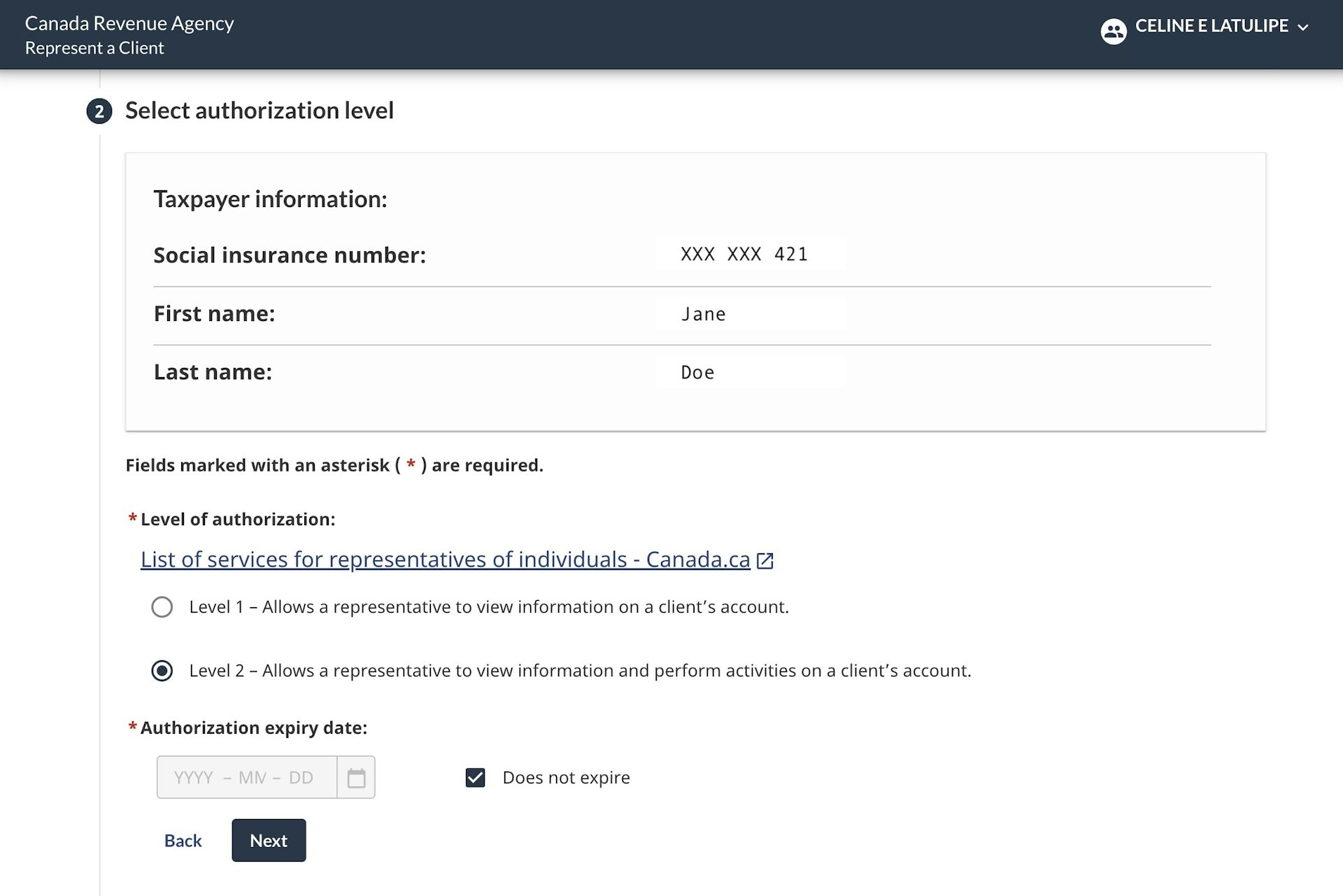Viewport: 1343px width, 896px height.
Task: Click the Canada Revenue Agency header title
Action: tap(129, 23)
